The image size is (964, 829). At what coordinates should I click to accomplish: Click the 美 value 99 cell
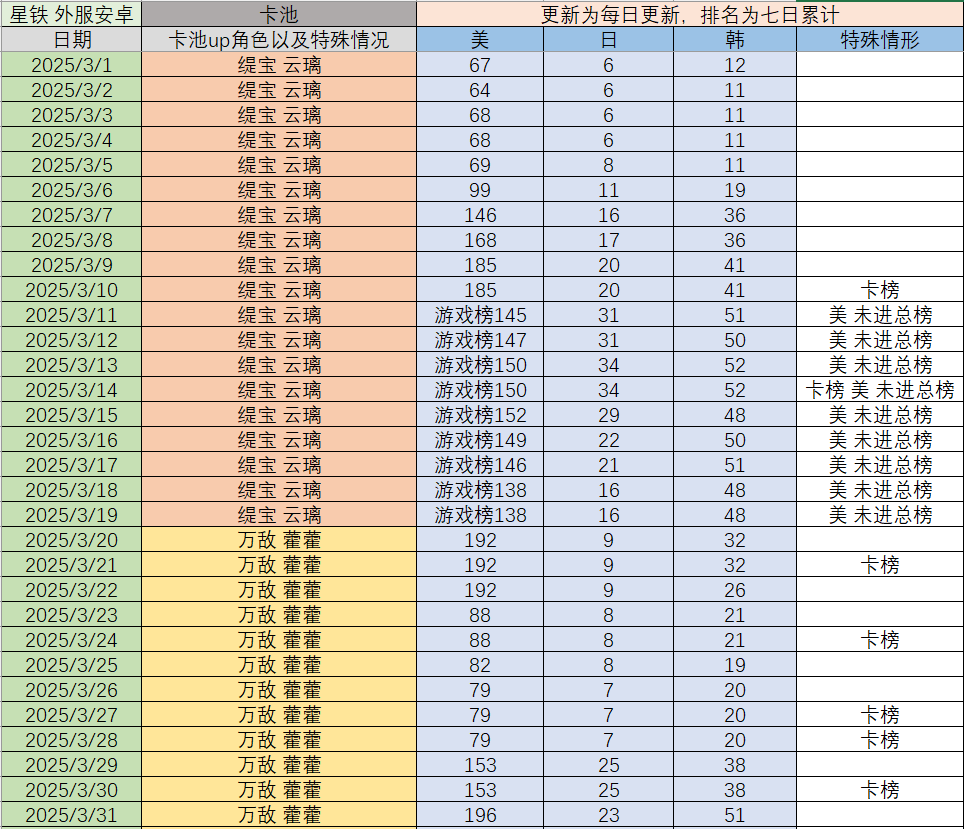[x=480, y=190]
